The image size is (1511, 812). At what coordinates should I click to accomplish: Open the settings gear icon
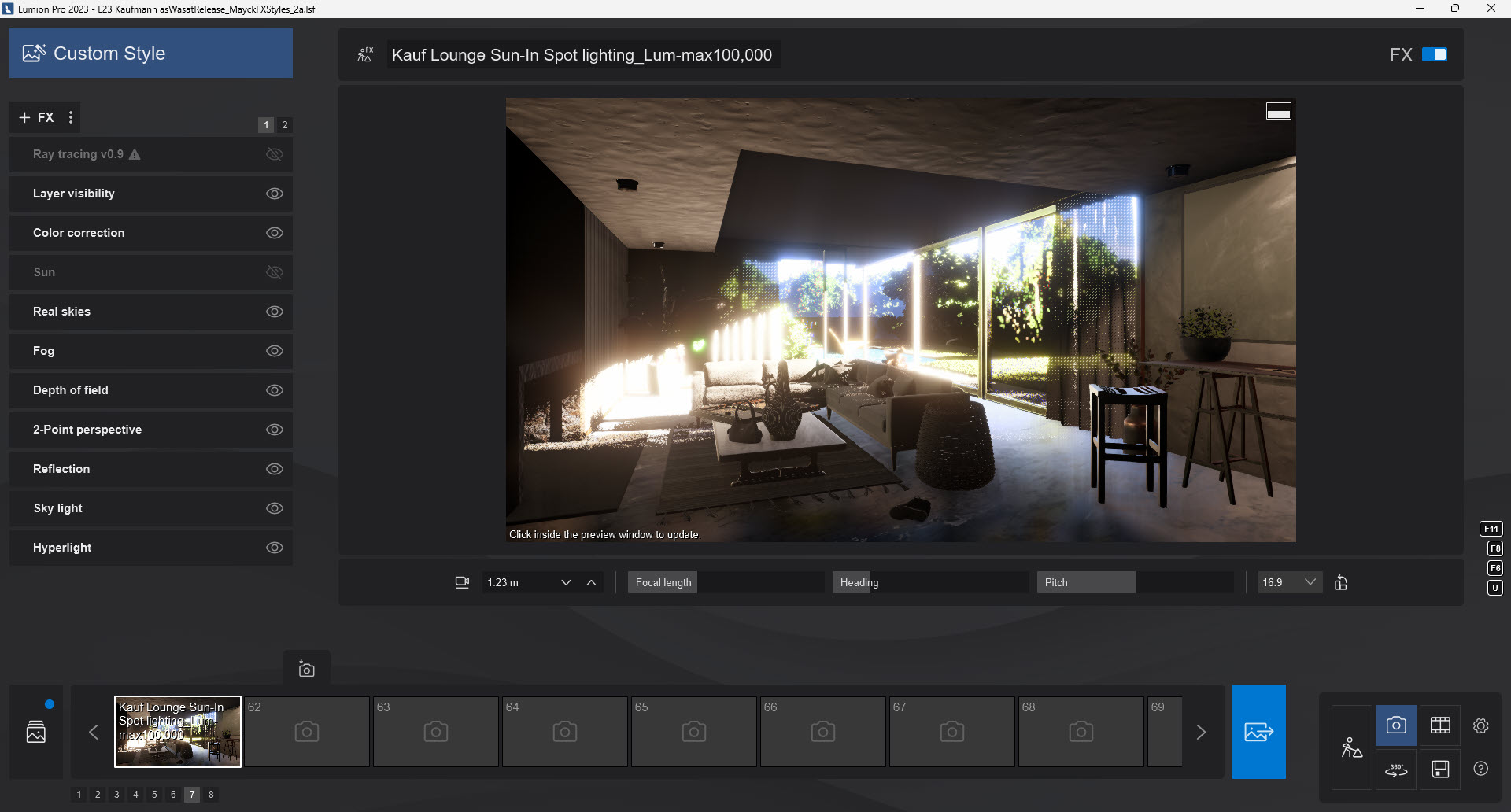coord(1480,725)
